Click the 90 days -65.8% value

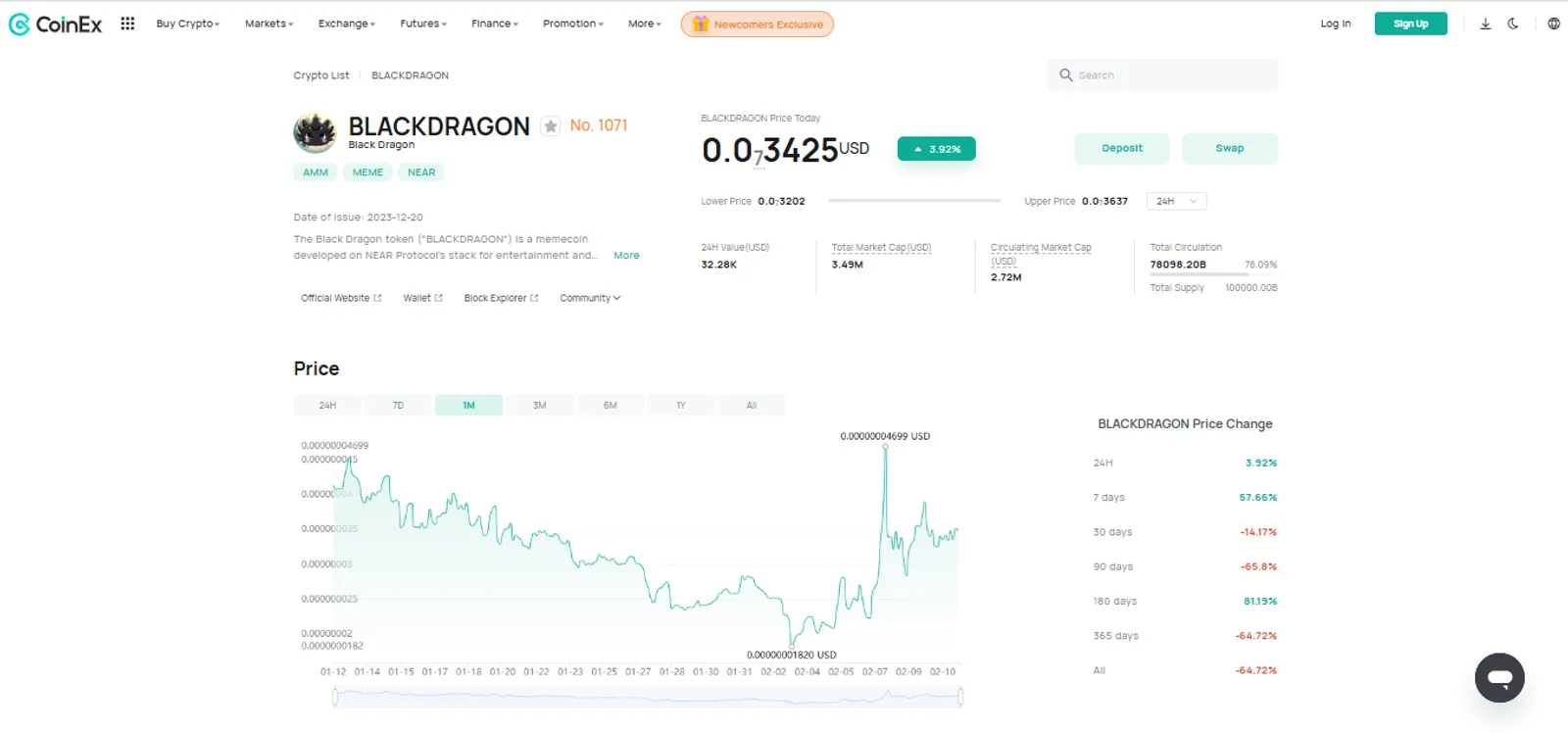pos(1259,566)
